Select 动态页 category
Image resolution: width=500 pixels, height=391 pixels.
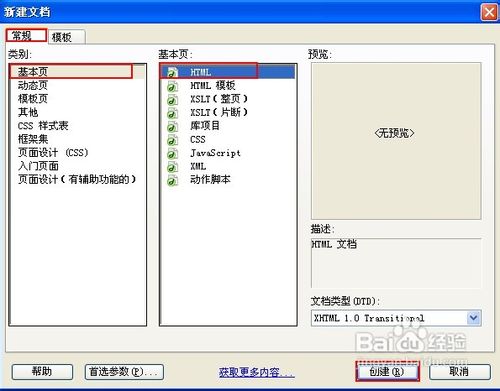pyautogui.click(x=78, y=85)
